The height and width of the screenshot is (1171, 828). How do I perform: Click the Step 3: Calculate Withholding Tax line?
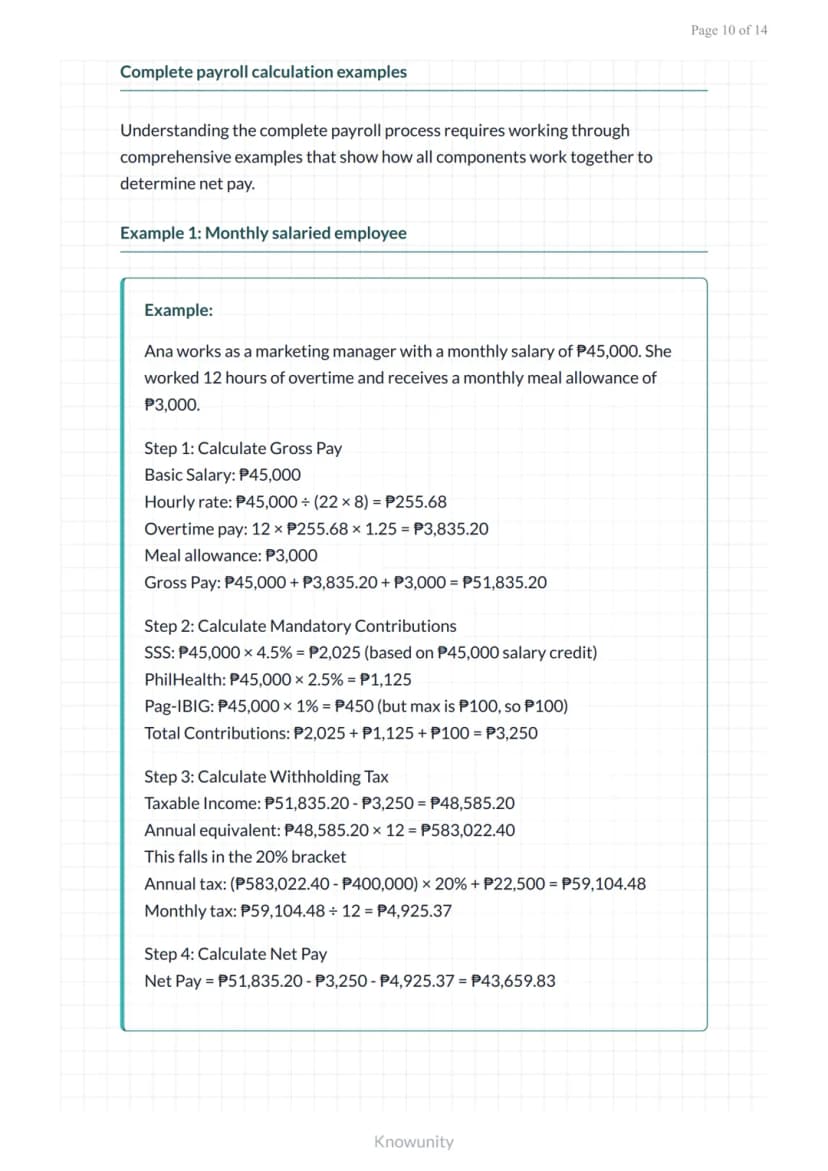pyautogui.click(x=267, y=777)
